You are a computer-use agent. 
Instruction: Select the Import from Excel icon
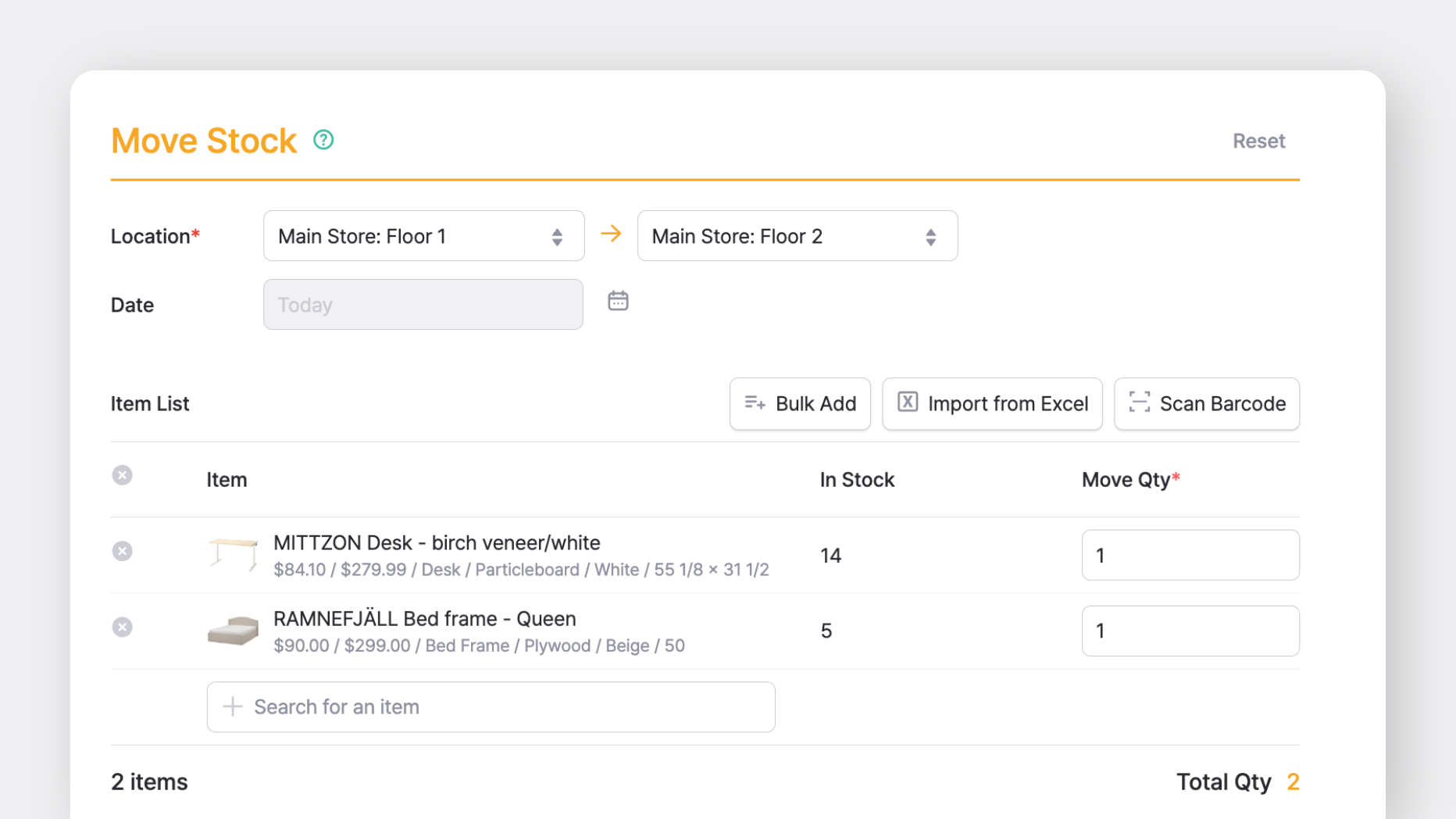point(908,402)
